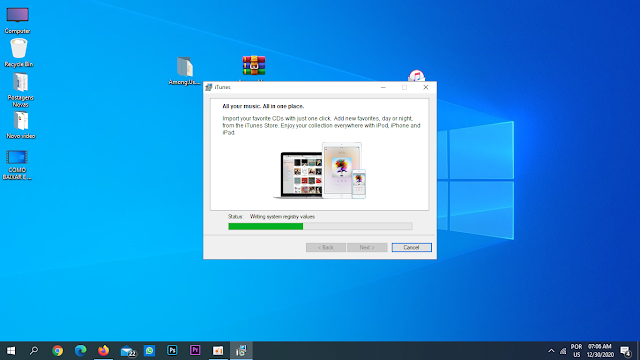This screenshot has height=360, width=640.
Task: Click the POR US language indicator
Action: point(576,351)
